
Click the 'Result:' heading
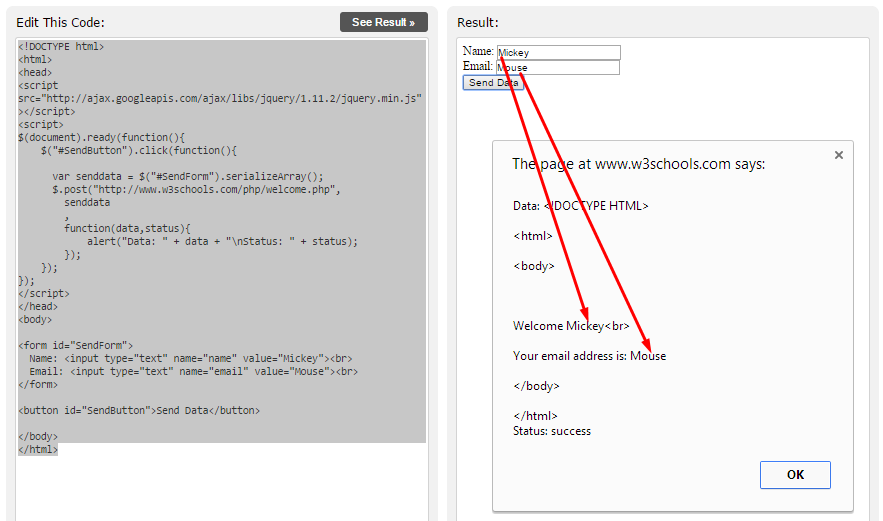click(478, 23)
